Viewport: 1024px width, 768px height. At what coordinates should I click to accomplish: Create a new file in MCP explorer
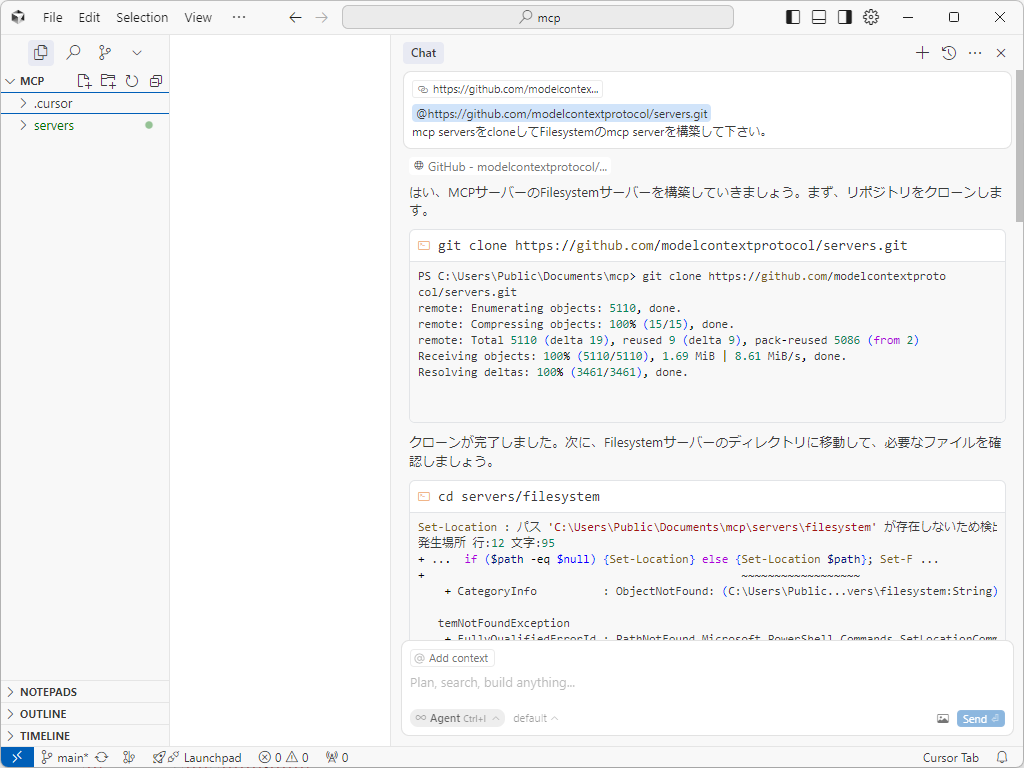tap(85, 81)
